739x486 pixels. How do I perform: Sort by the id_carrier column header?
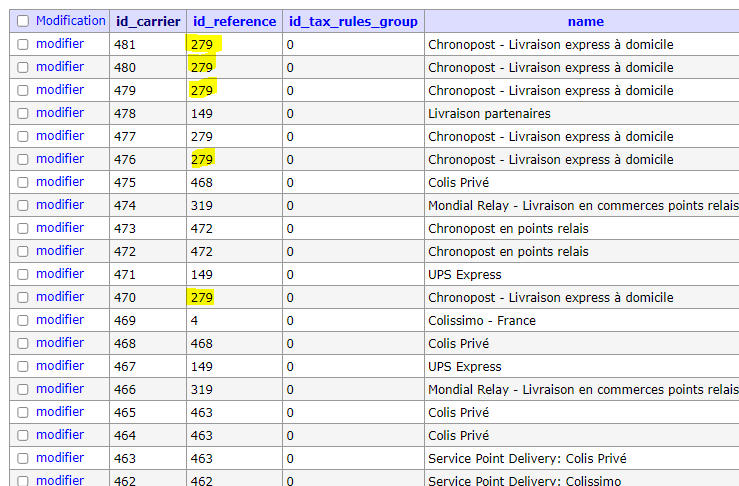(x=148, y=21)
